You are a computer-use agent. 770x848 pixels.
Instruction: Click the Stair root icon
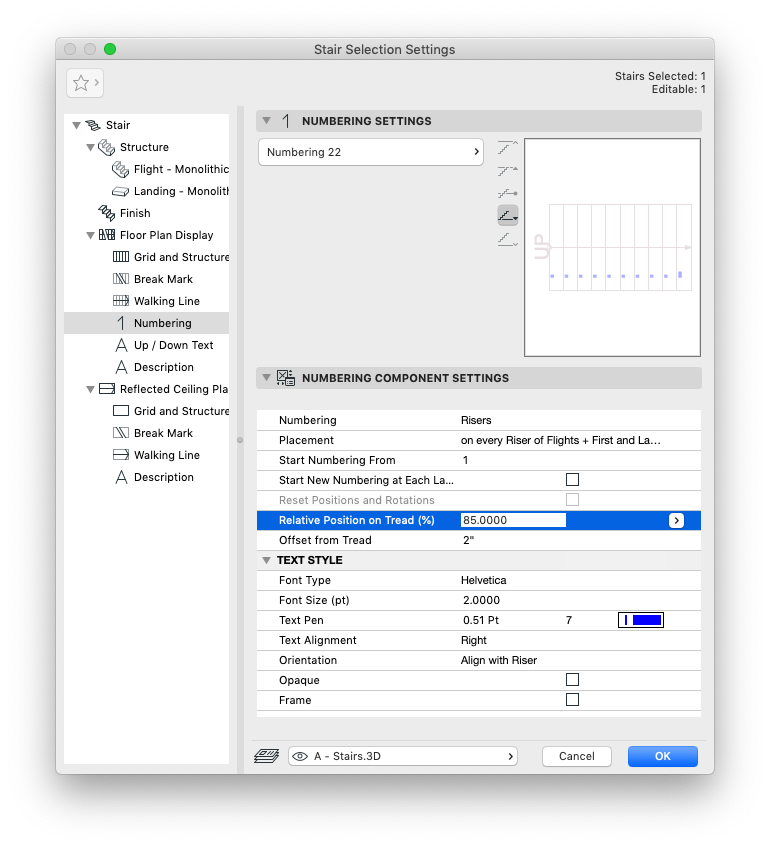pyautogui.click(x=93, y=125)
